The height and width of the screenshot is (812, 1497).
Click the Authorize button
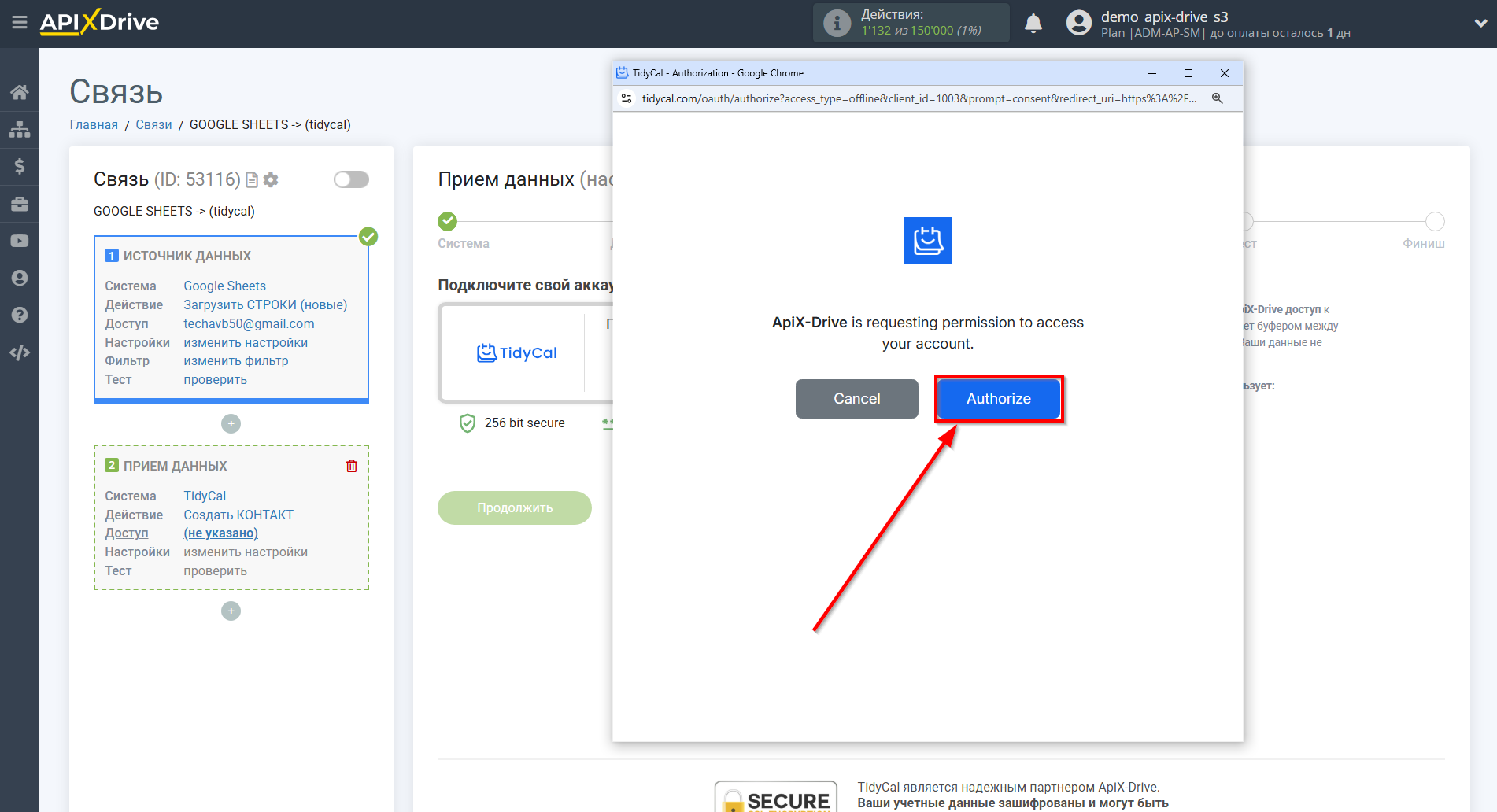coord(999,399)
